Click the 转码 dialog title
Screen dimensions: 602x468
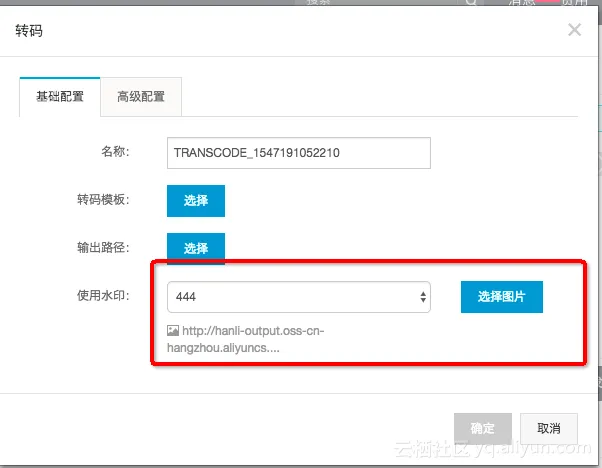coord(29,30)
